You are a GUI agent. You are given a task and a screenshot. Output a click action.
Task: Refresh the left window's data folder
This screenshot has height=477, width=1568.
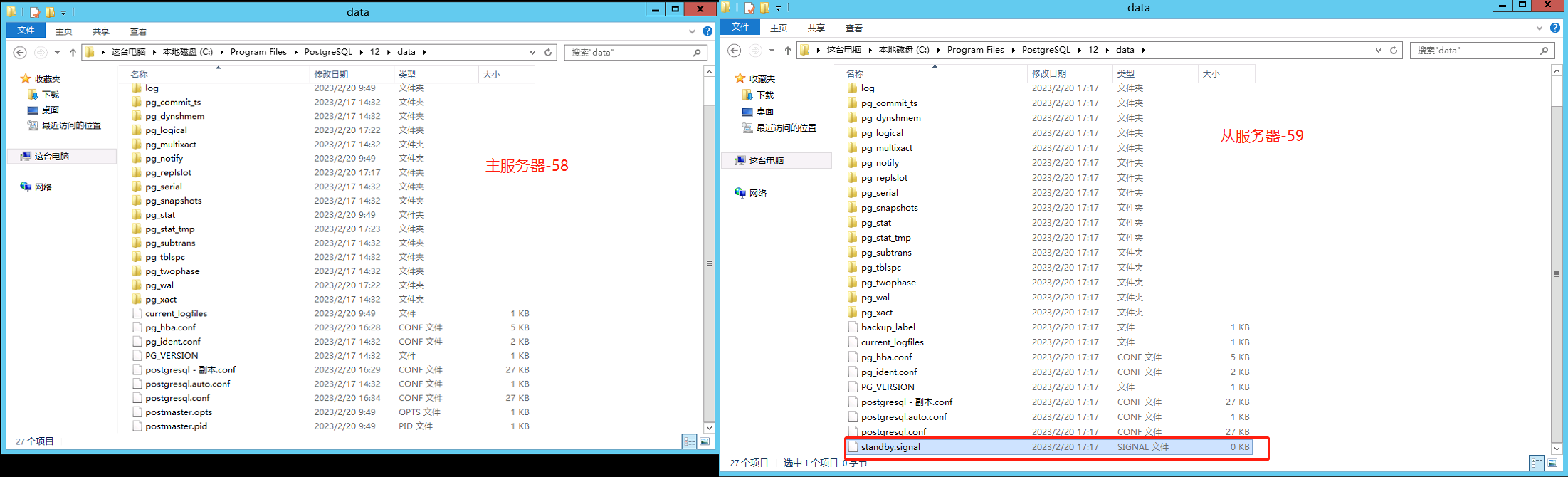click(x=548, y=52)
